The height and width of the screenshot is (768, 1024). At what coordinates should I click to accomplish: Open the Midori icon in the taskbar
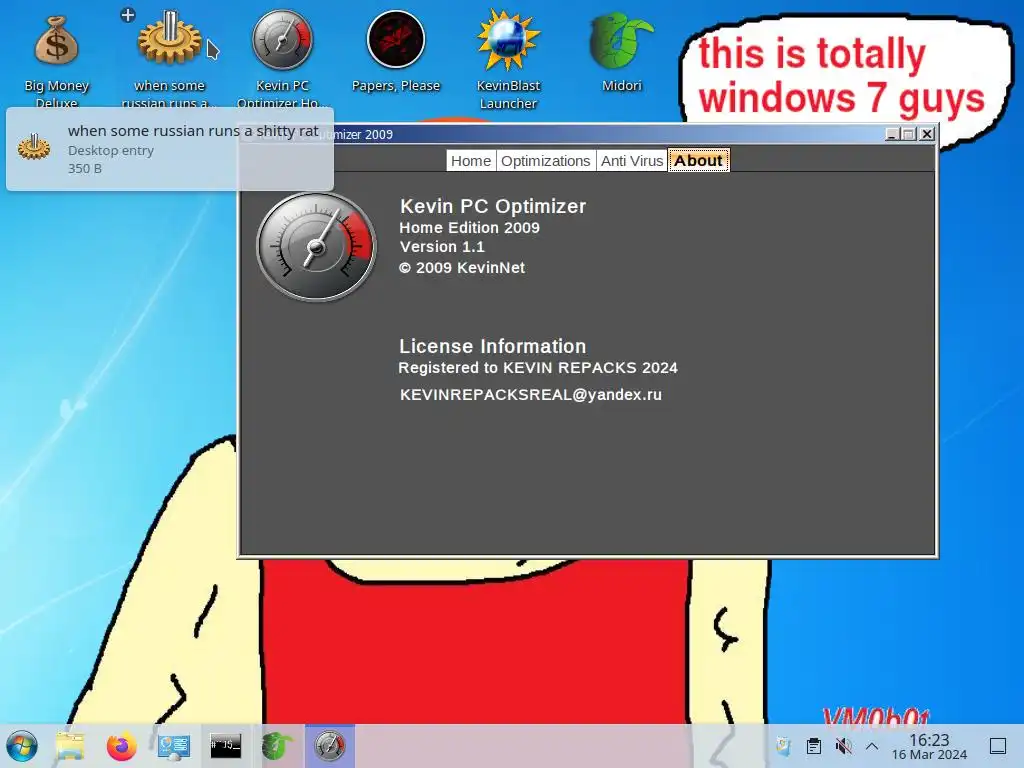pos(278,746)
